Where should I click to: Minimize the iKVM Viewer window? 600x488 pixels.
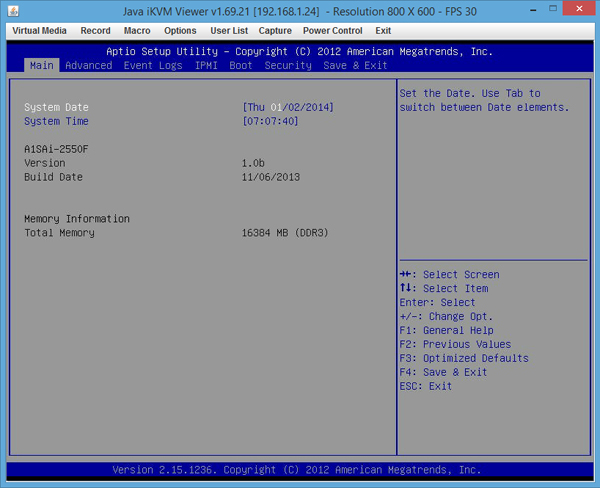[533, 10]
